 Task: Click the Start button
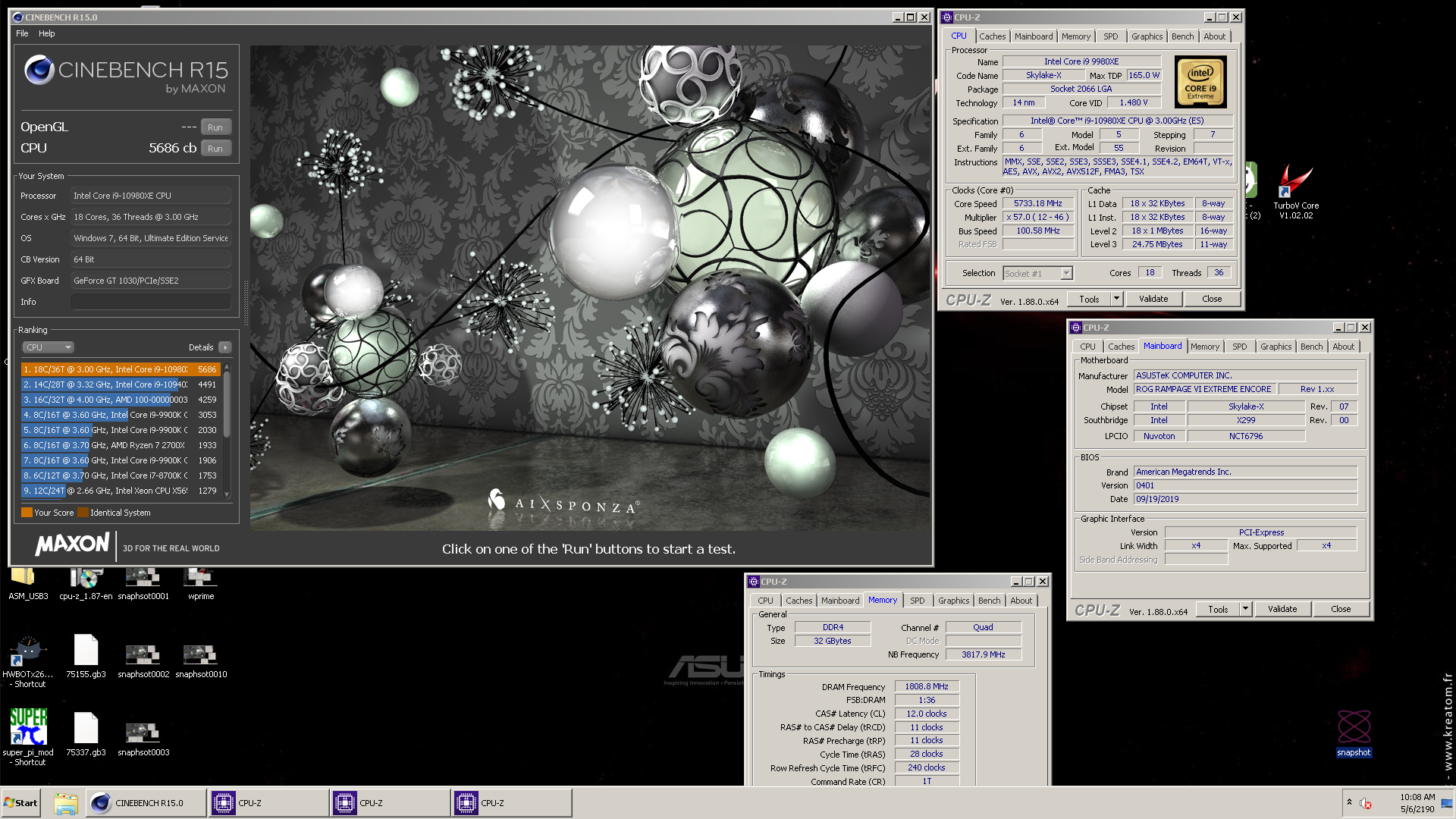[21, 803]
